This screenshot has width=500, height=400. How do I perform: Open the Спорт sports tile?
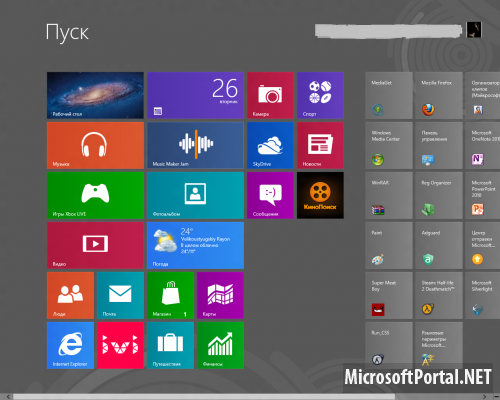pos(320,95)
